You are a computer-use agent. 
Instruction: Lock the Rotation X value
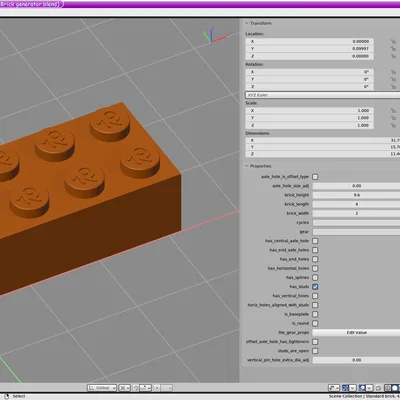click(x=393, y=72)
